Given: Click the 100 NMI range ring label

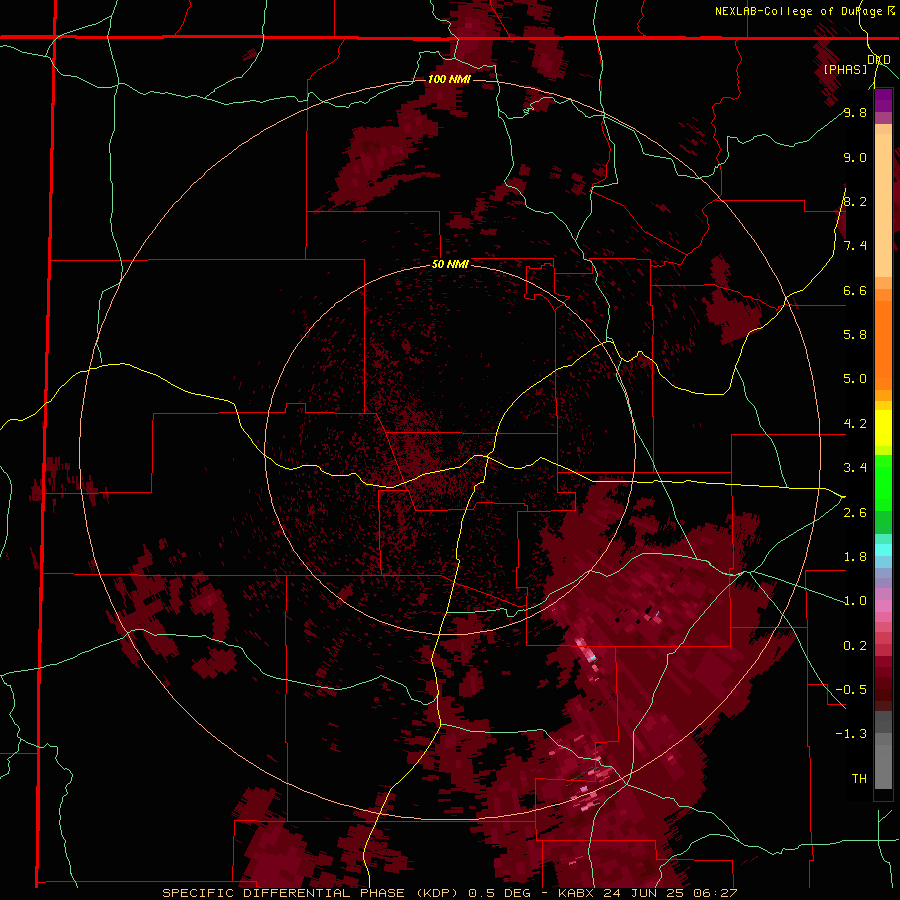Looking at the screenshot, I should 449,79.
